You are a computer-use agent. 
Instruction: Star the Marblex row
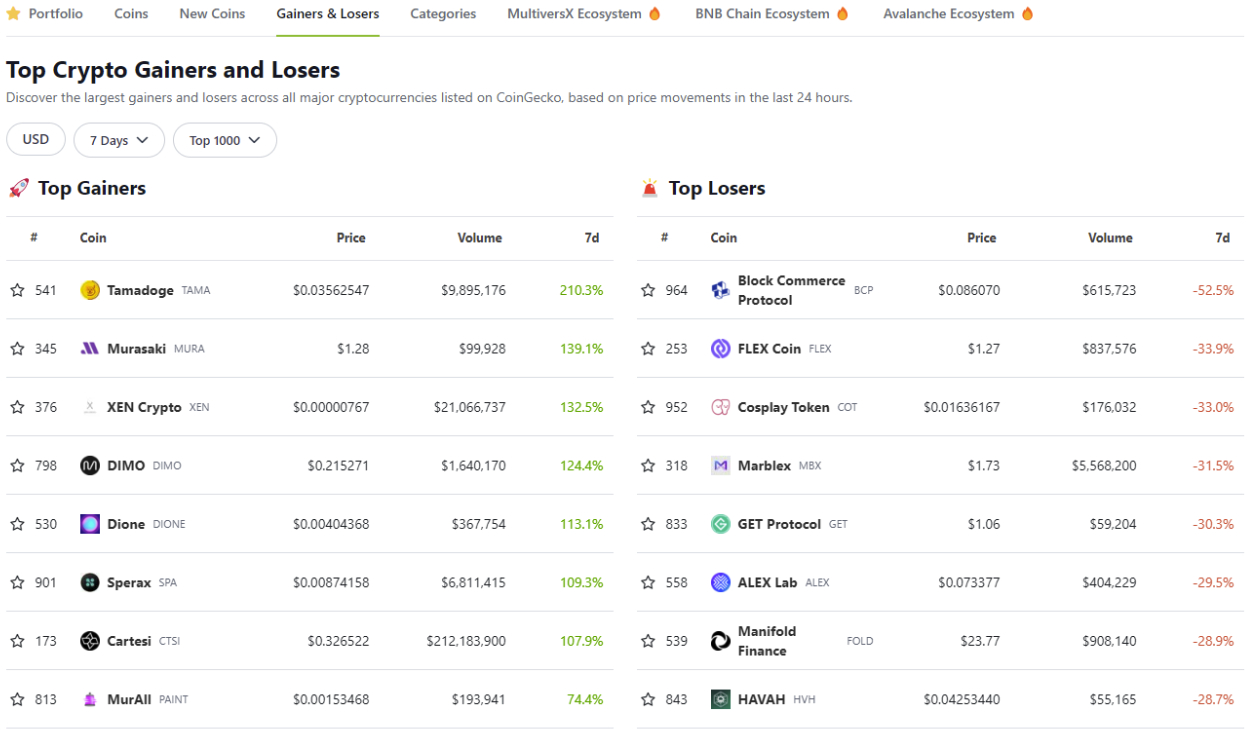[648, 465]
